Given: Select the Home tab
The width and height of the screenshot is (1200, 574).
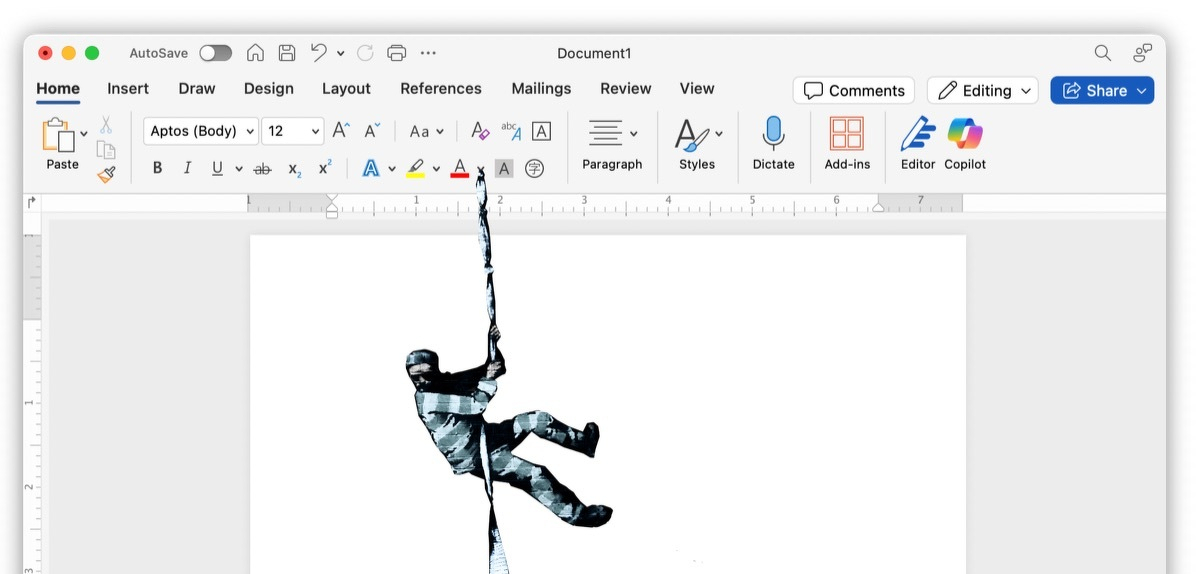Looking at the screenshot, I should [x=58, y=88].
